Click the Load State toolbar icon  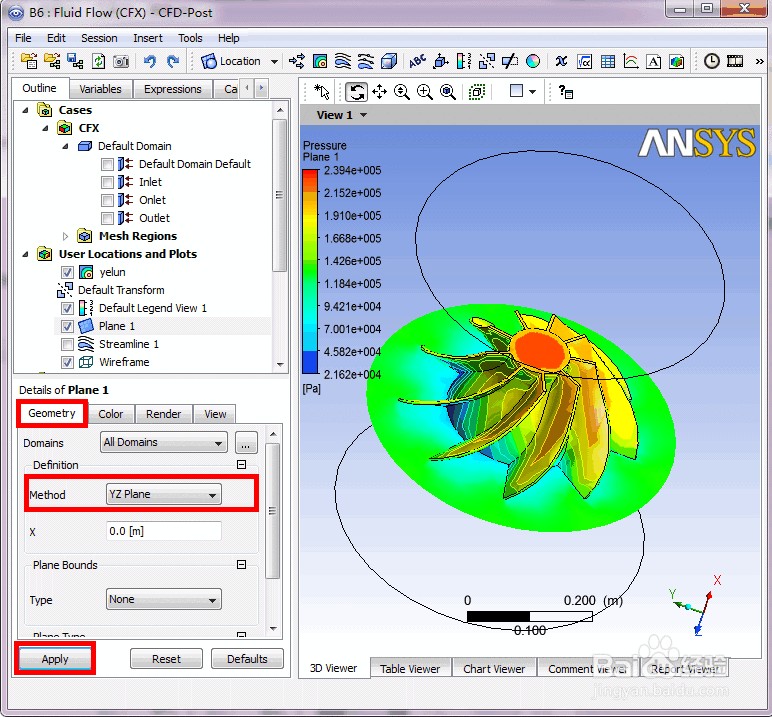[52, 61]
